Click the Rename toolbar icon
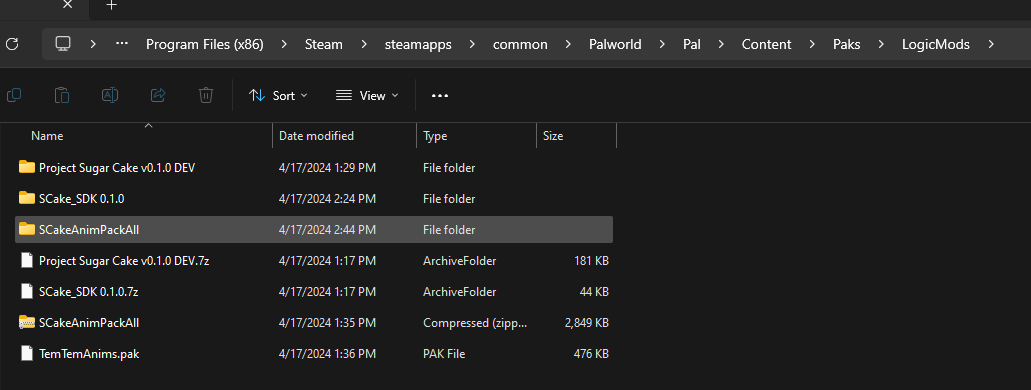 pyautogui.click(x=110, y=95)
